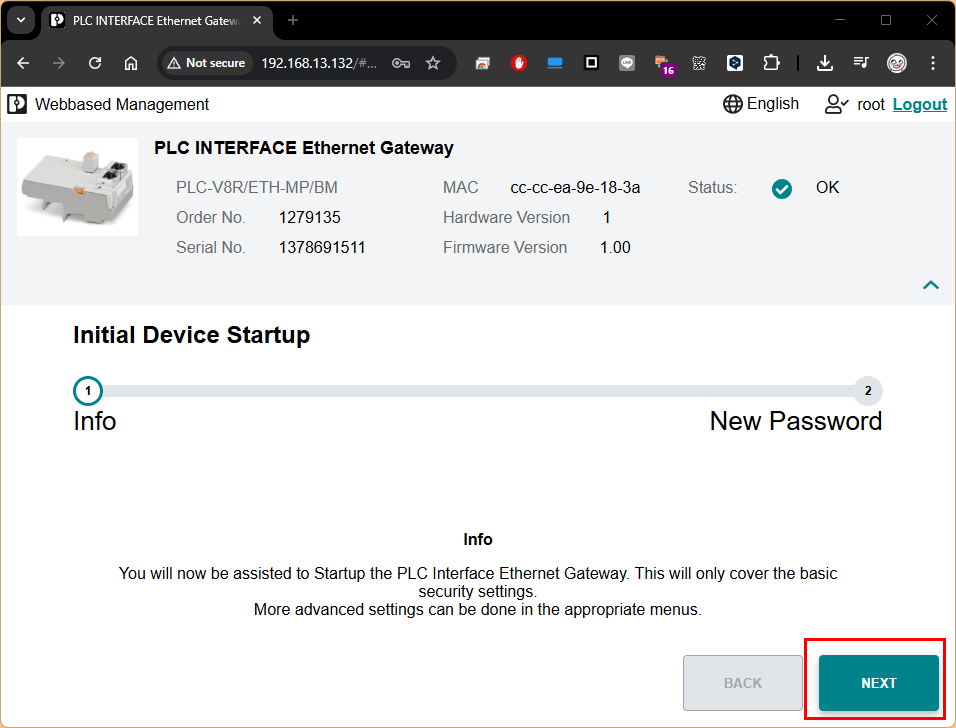Open the extension with the 16 badge

pos(664,65)
